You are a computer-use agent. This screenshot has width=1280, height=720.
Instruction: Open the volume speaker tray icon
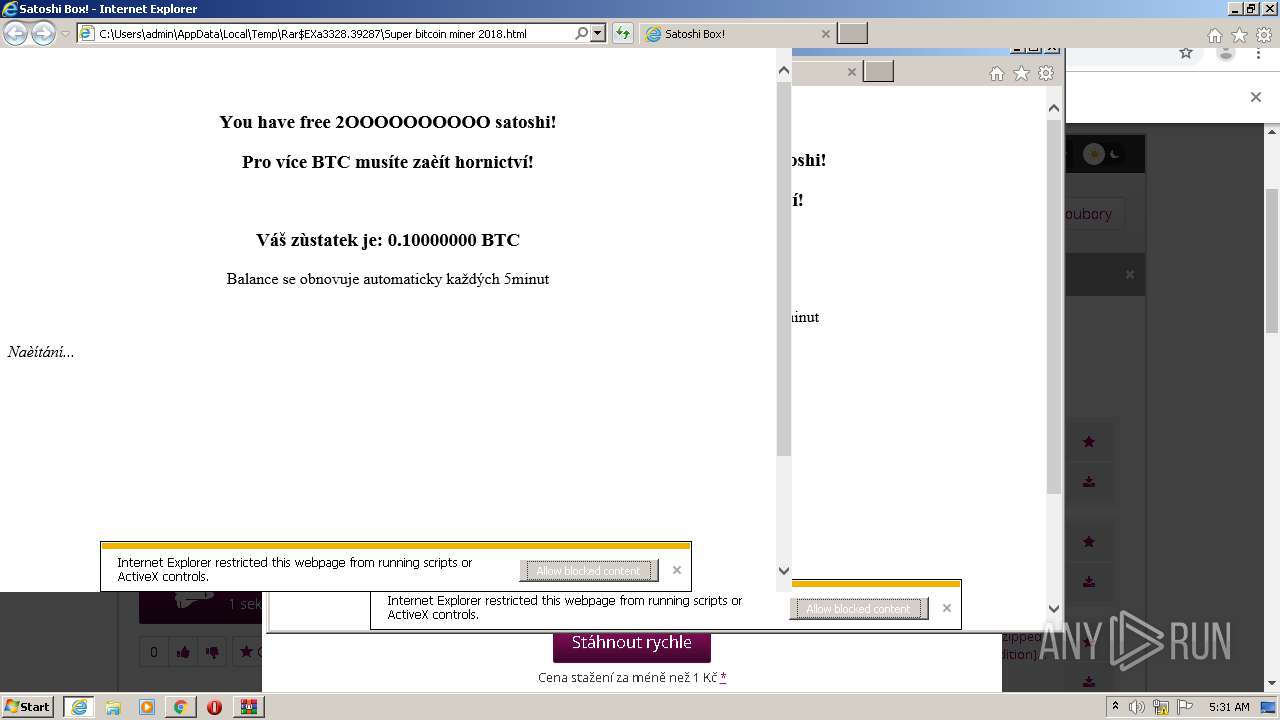(1138, 707)
